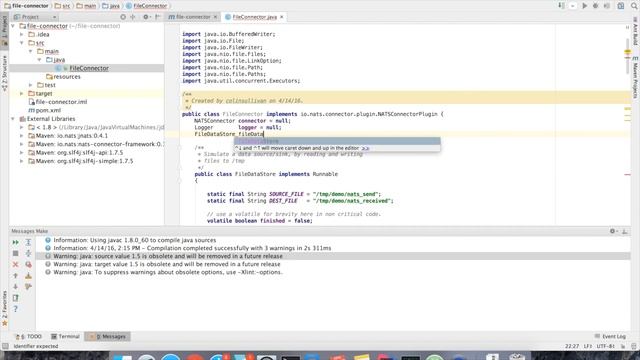Open the Favorites side tool window
The height and width of the screenshot is (360, 640).
coord(4,308)
